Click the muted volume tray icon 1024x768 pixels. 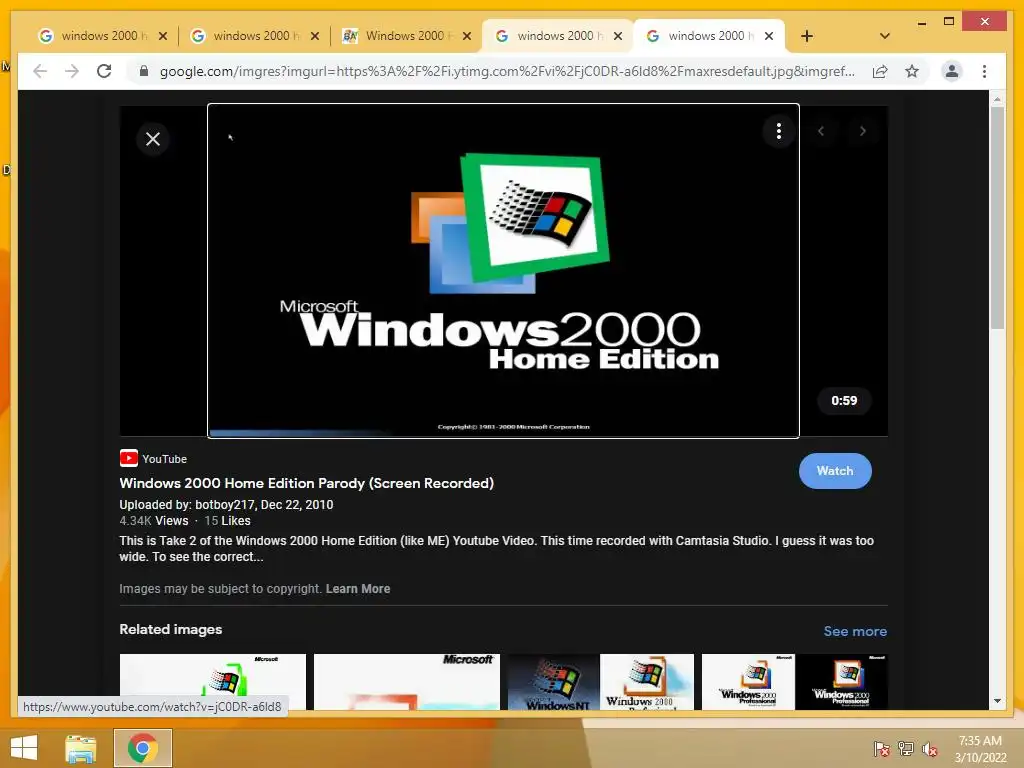(930, 749)
